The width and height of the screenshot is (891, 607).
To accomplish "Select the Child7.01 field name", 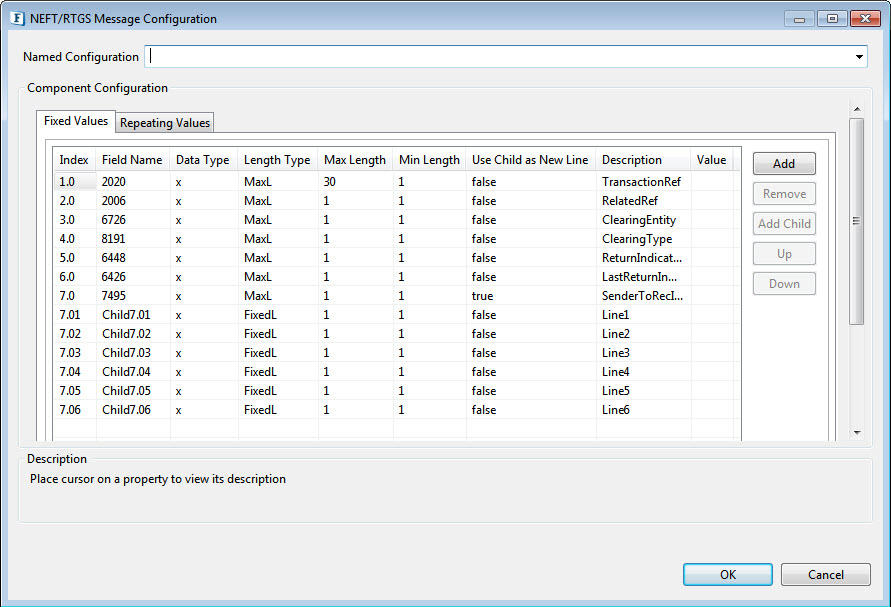I will tap(126, 315).
